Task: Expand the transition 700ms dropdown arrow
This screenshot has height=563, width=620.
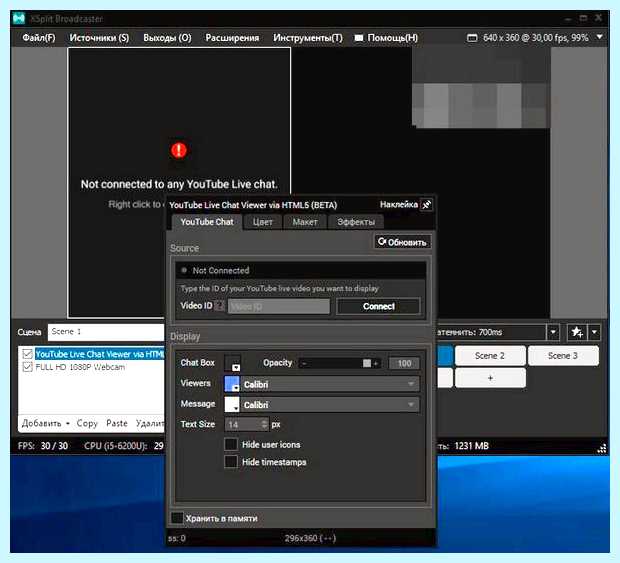Action: pos(553,332)
